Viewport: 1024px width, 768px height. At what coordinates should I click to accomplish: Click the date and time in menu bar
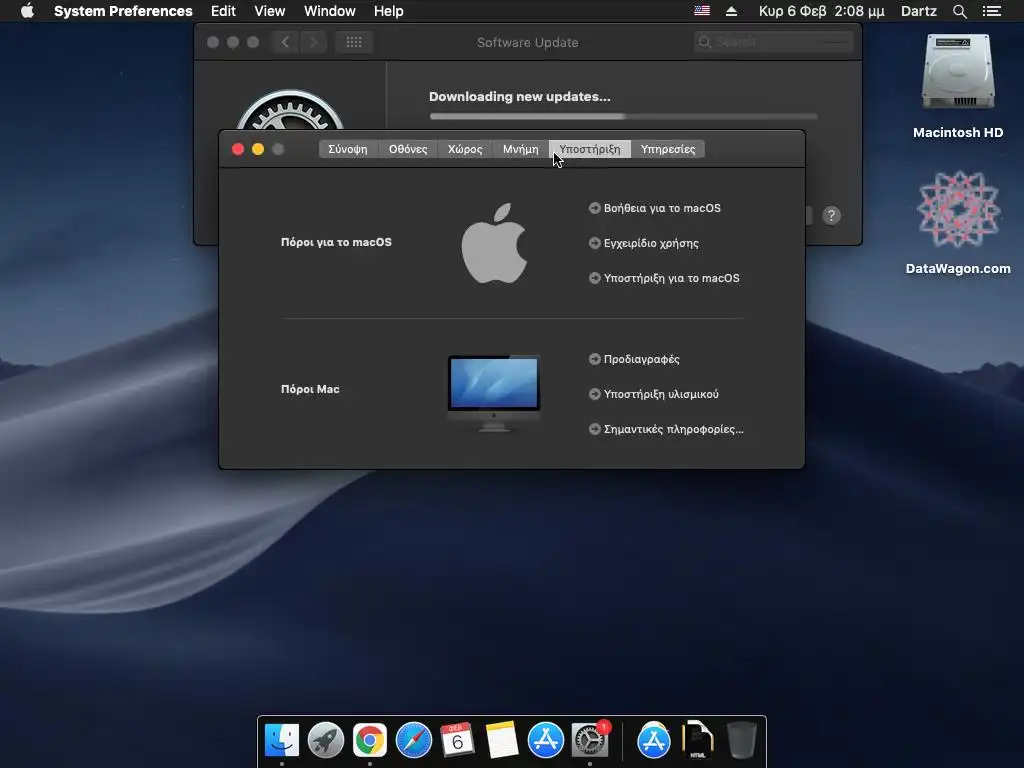click(822, 11)
